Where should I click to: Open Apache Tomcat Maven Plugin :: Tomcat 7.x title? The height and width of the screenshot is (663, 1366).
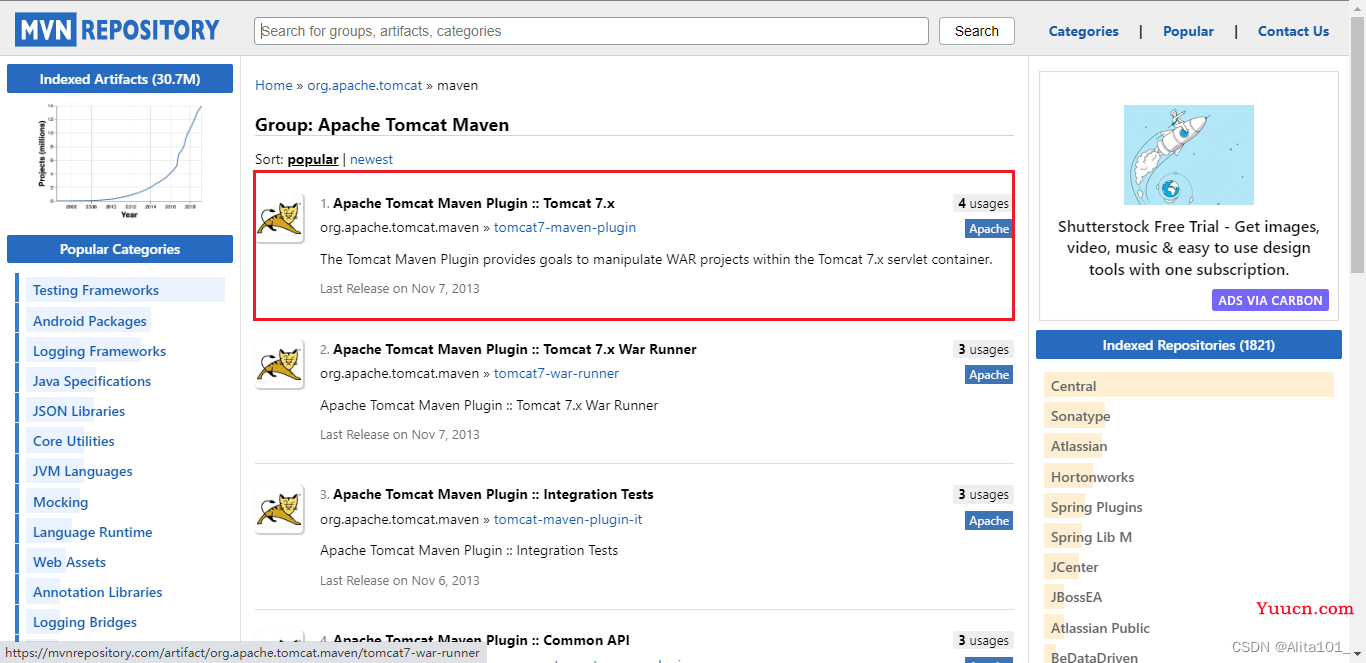(x=474, y=203)
